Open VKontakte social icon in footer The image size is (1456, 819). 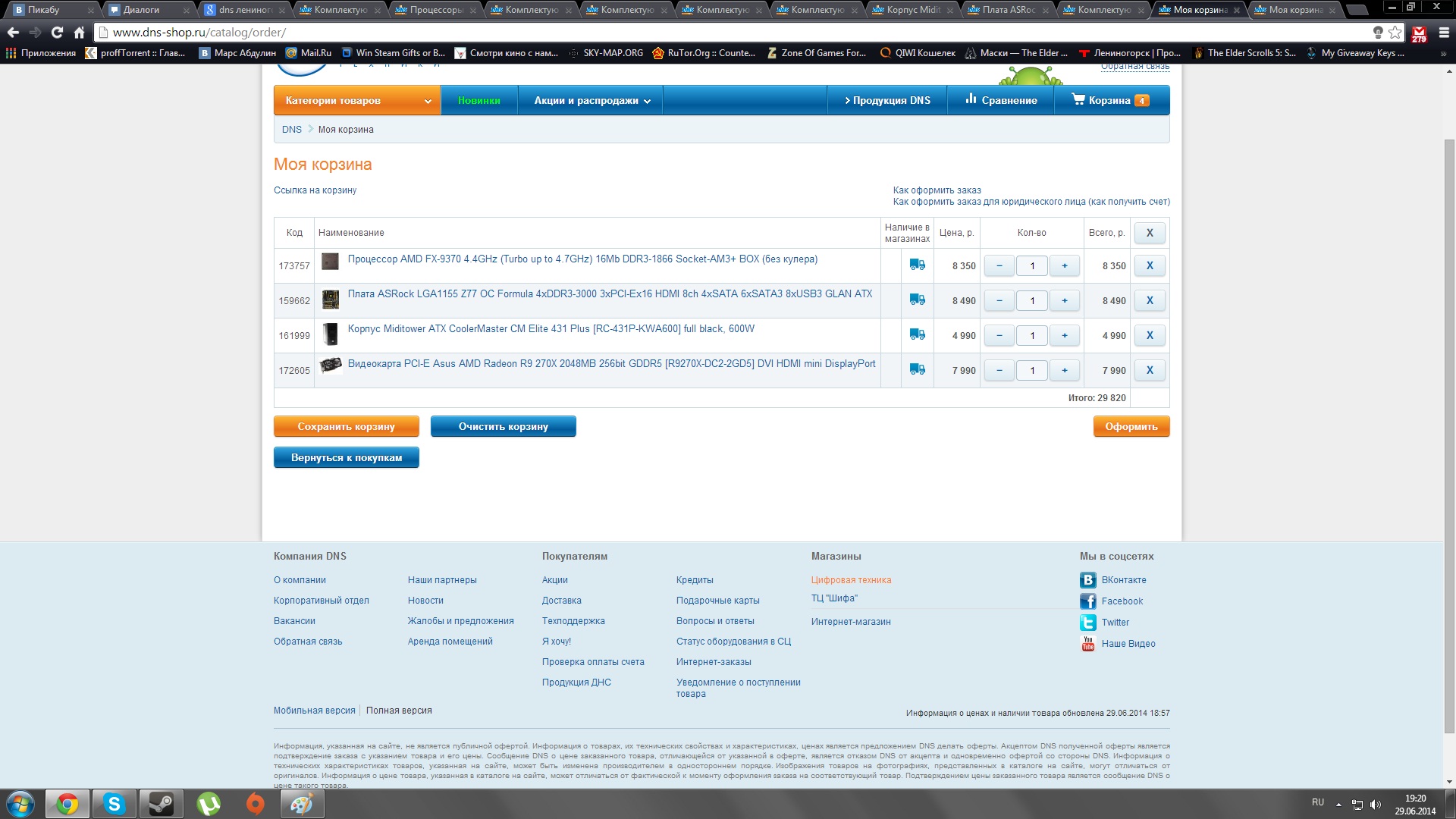(1087, 580)
